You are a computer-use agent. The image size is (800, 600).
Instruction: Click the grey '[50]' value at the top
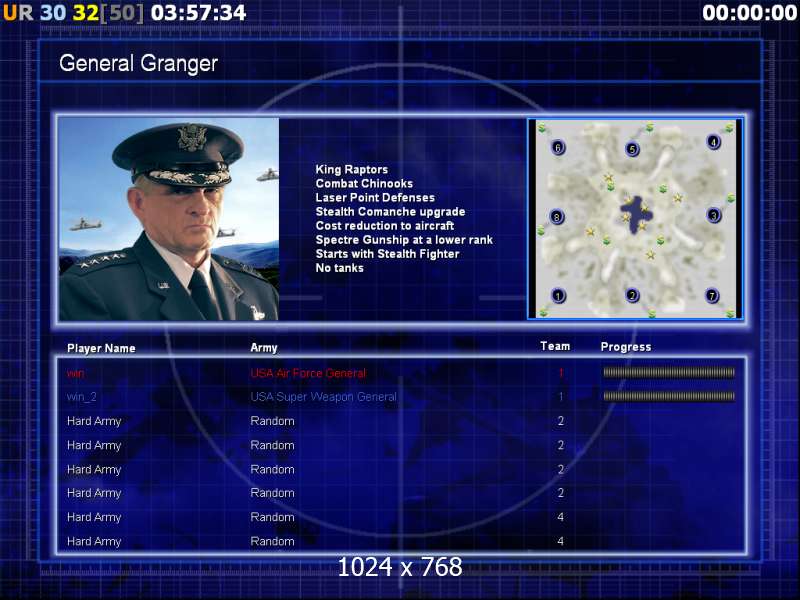[122, 13]
